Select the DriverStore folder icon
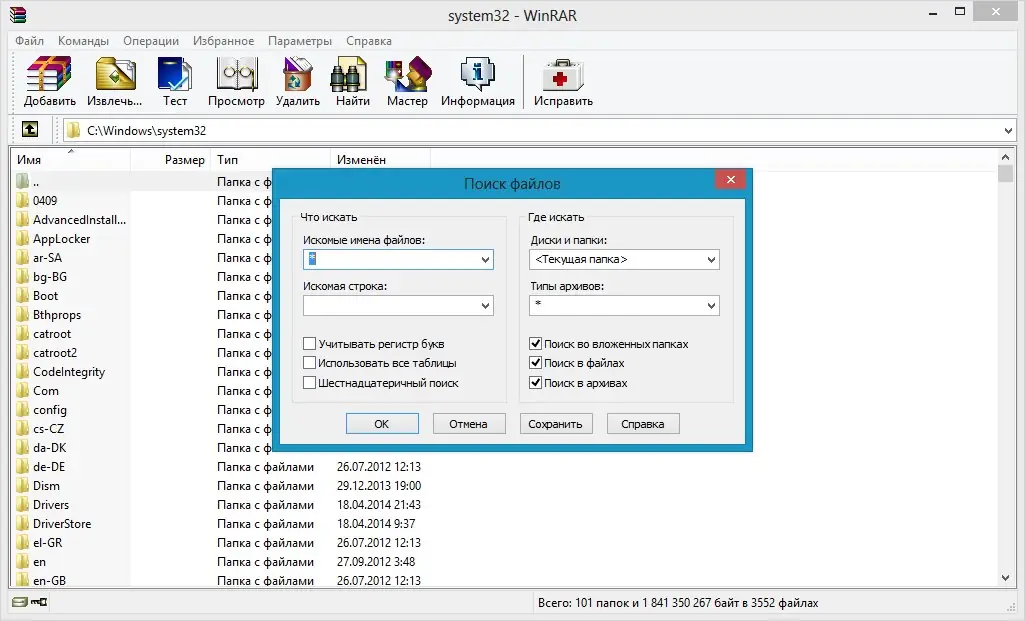 coord(23,523)
